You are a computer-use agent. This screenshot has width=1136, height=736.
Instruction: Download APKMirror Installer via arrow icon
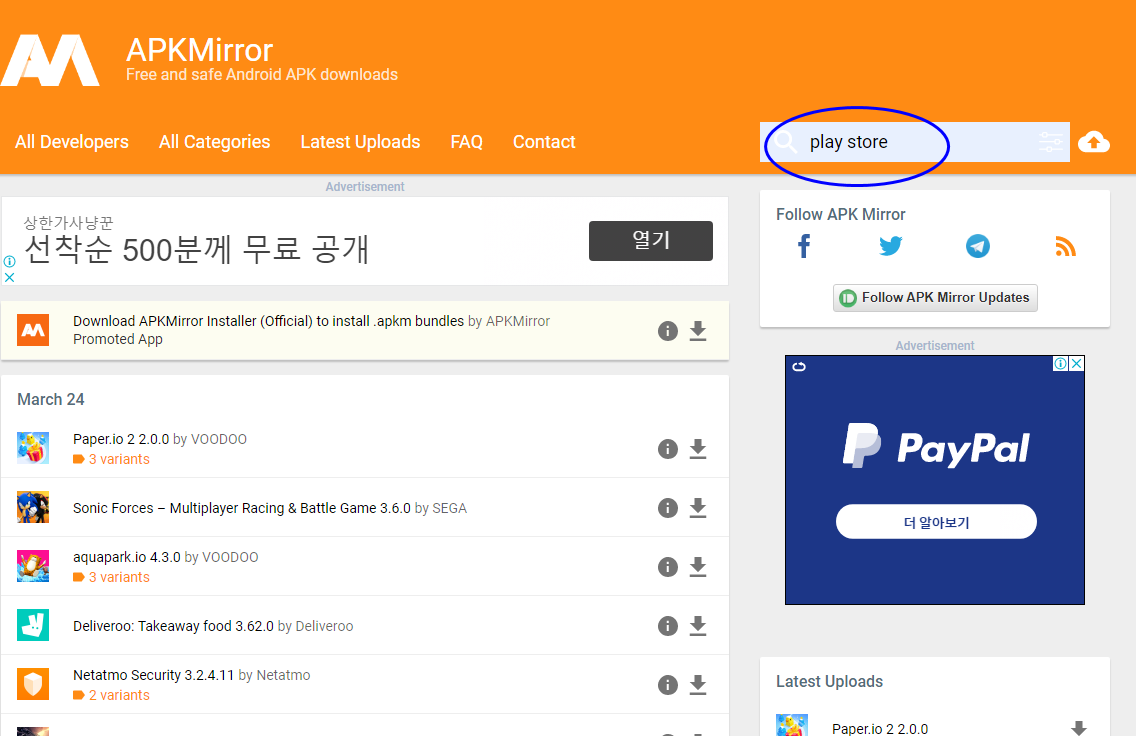tap(698, 331)
